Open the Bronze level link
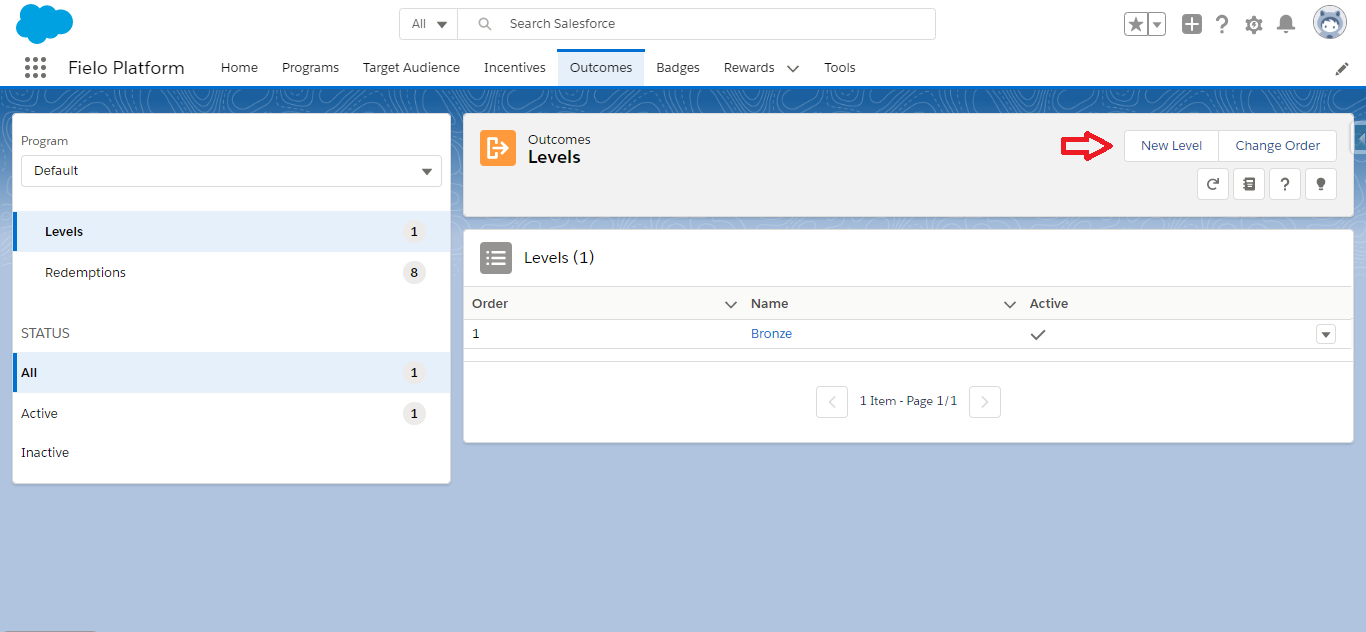Screen dimensions: 1366x632 click(771, 334)
